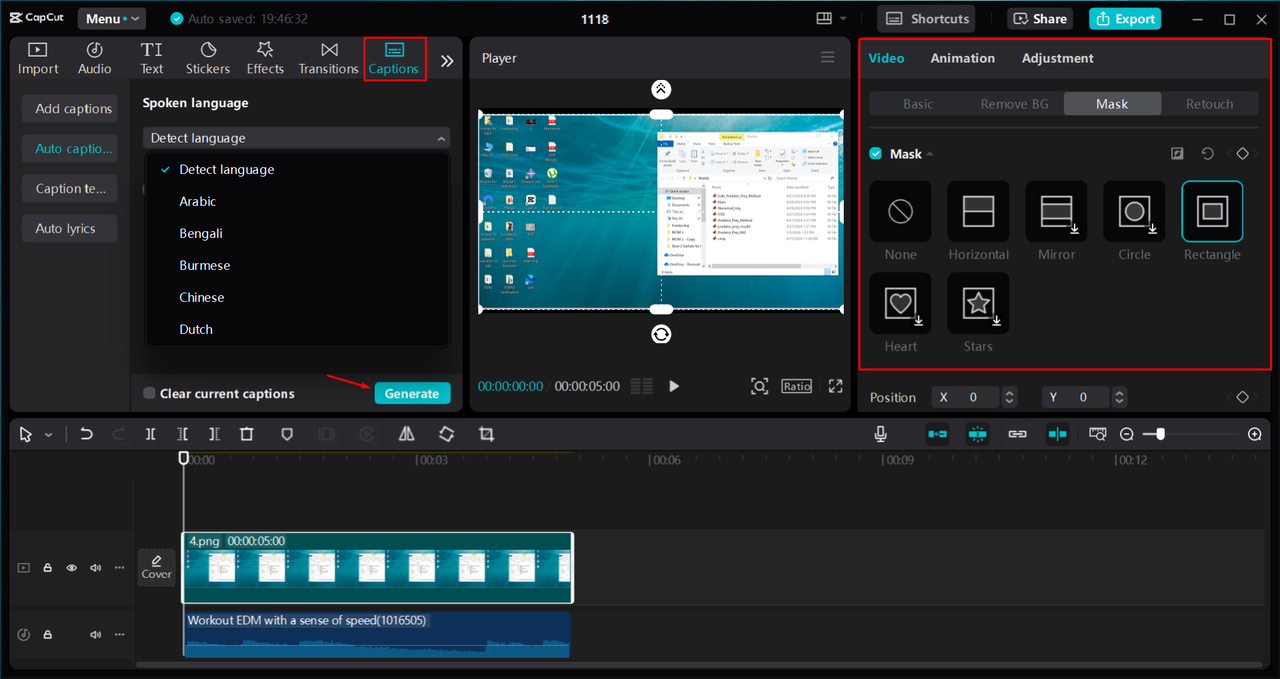Open Auto lyrics section
Image resolution: width=1280 pixels, height=679 pixels.
(x=69, y=229)
